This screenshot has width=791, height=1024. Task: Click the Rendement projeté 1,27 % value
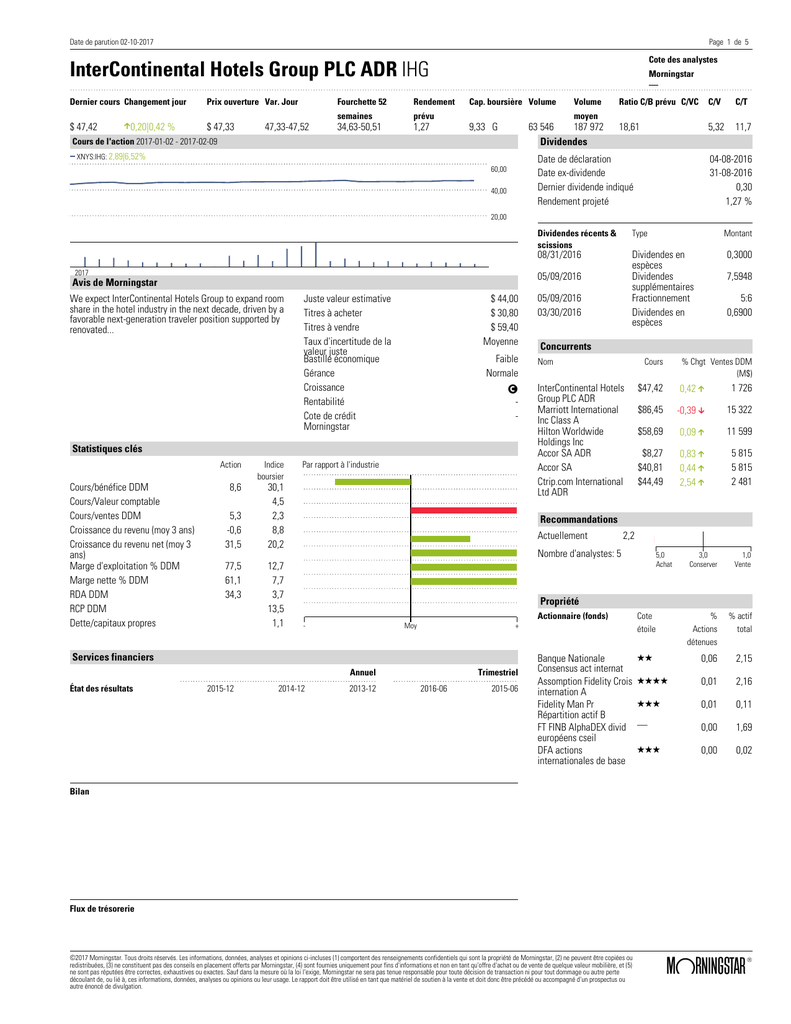[x=739, y=201]
